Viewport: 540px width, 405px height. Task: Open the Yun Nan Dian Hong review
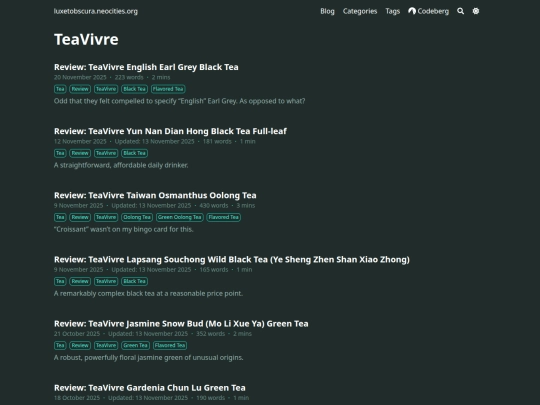click(x=170, y=131)
